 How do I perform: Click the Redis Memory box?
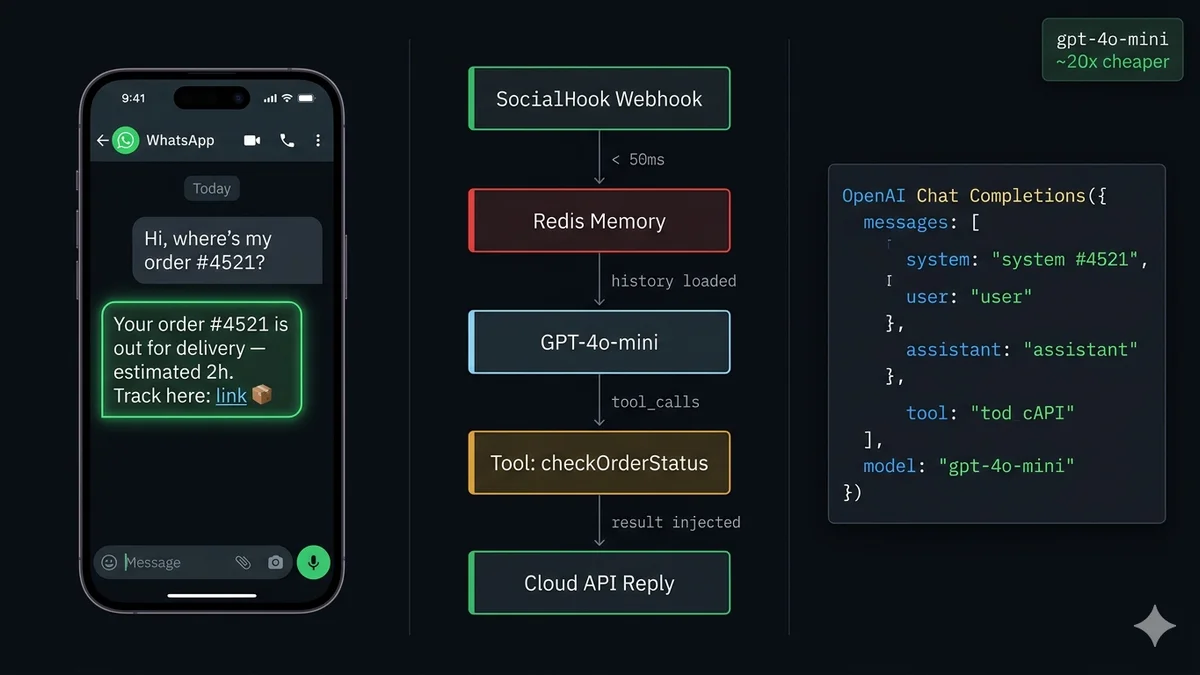coord(599,221)
